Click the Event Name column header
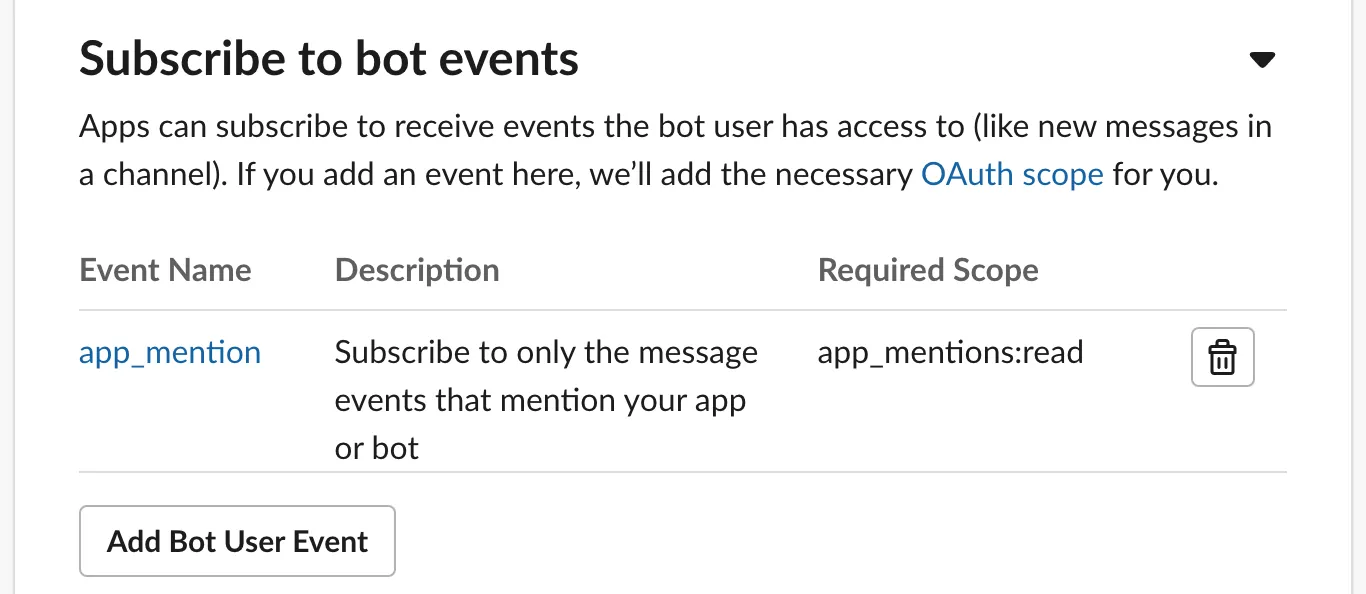Screen dimensions: 1366x594 (165, 270)
